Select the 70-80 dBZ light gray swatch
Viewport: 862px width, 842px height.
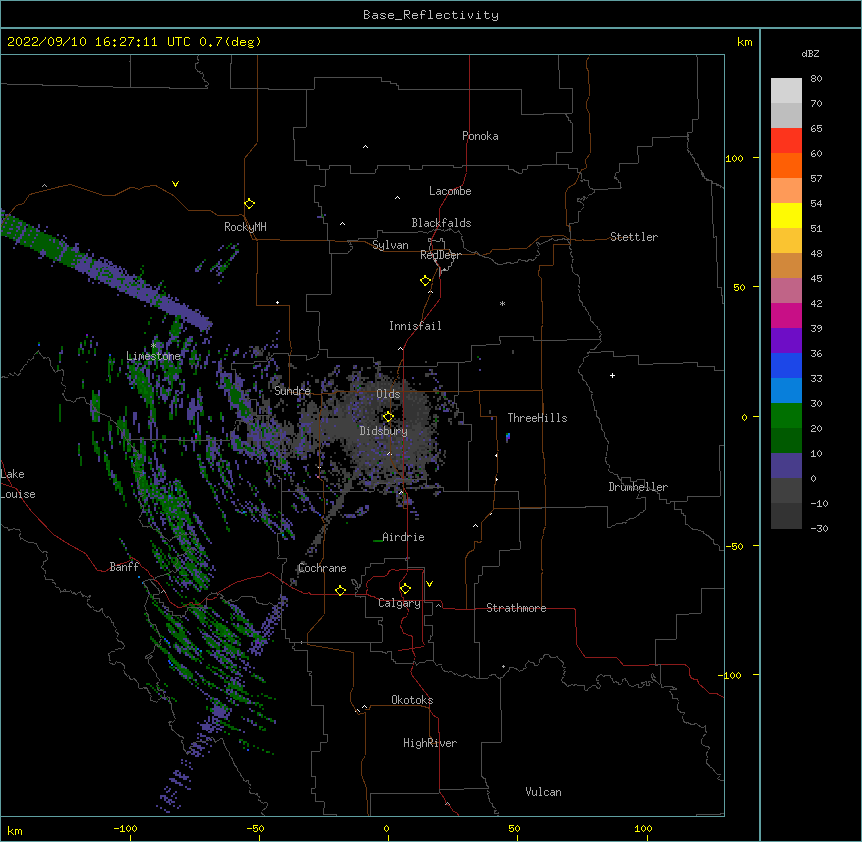pos(786,91)
